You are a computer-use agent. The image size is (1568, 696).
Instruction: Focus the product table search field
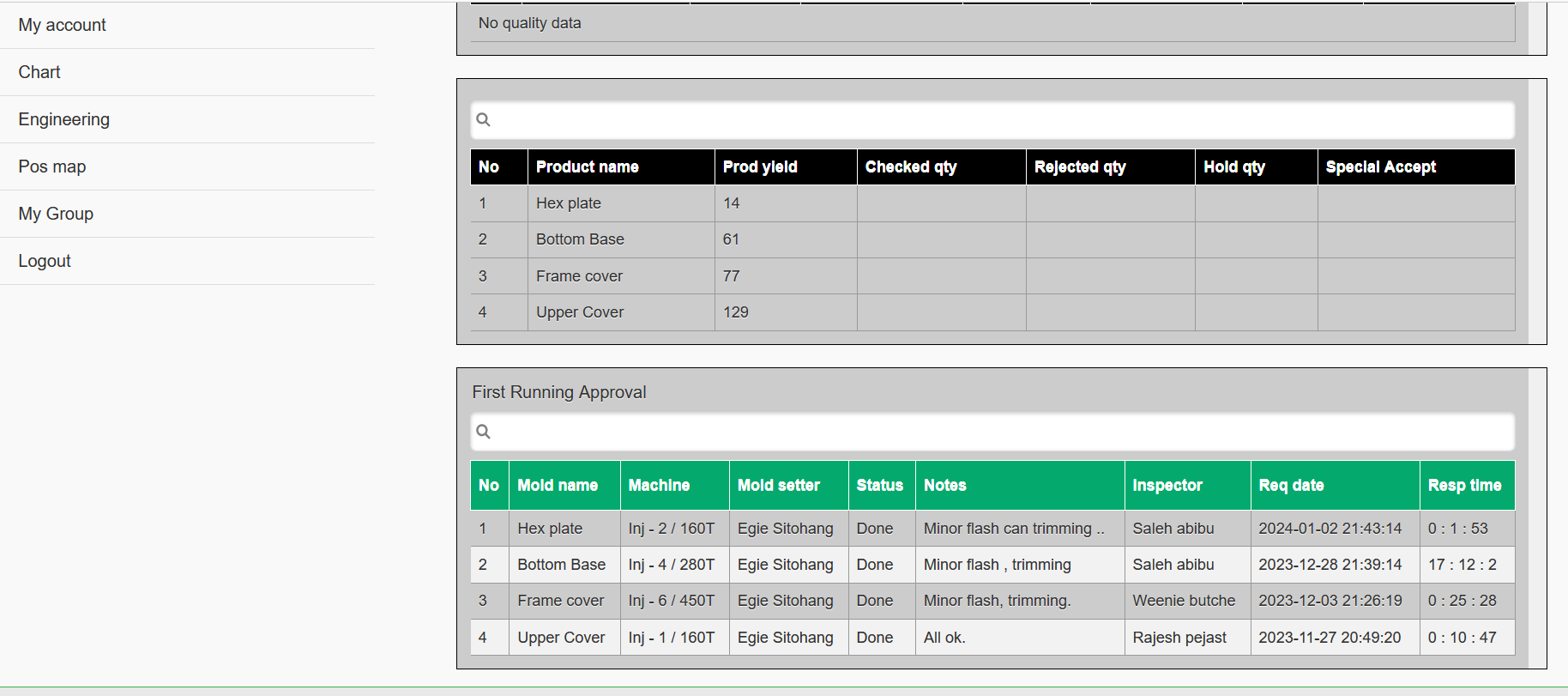(x=995, y=120)
